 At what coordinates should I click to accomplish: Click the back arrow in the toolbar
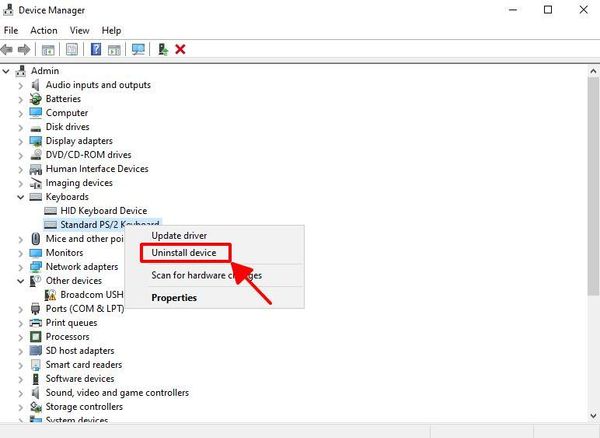(8, 49)
